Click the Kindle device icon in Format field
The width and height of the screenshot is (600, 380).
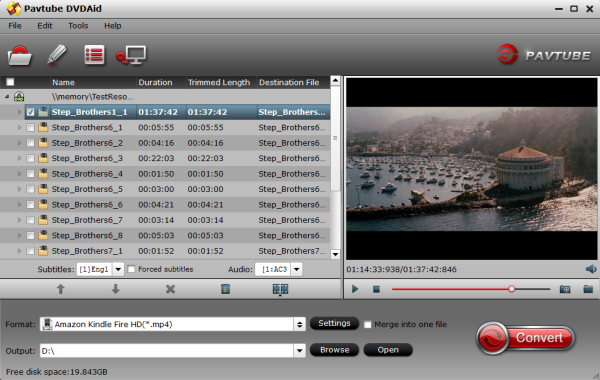tap(47, 324)
